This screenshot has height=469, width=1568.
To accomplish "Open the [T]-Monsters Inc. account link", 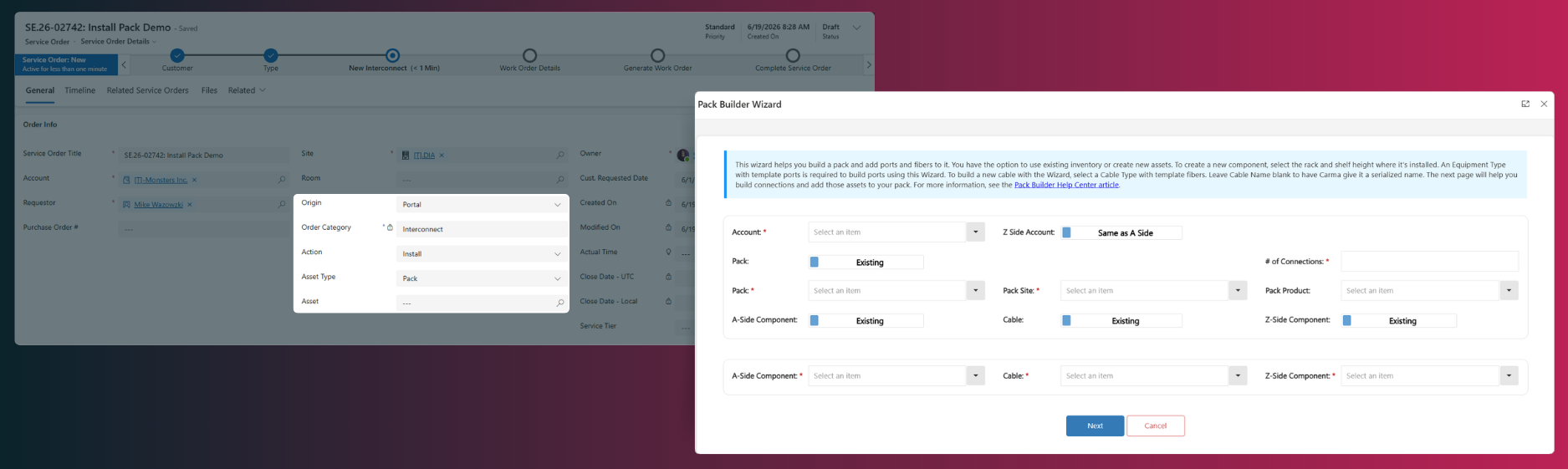I will pos(161,180).
